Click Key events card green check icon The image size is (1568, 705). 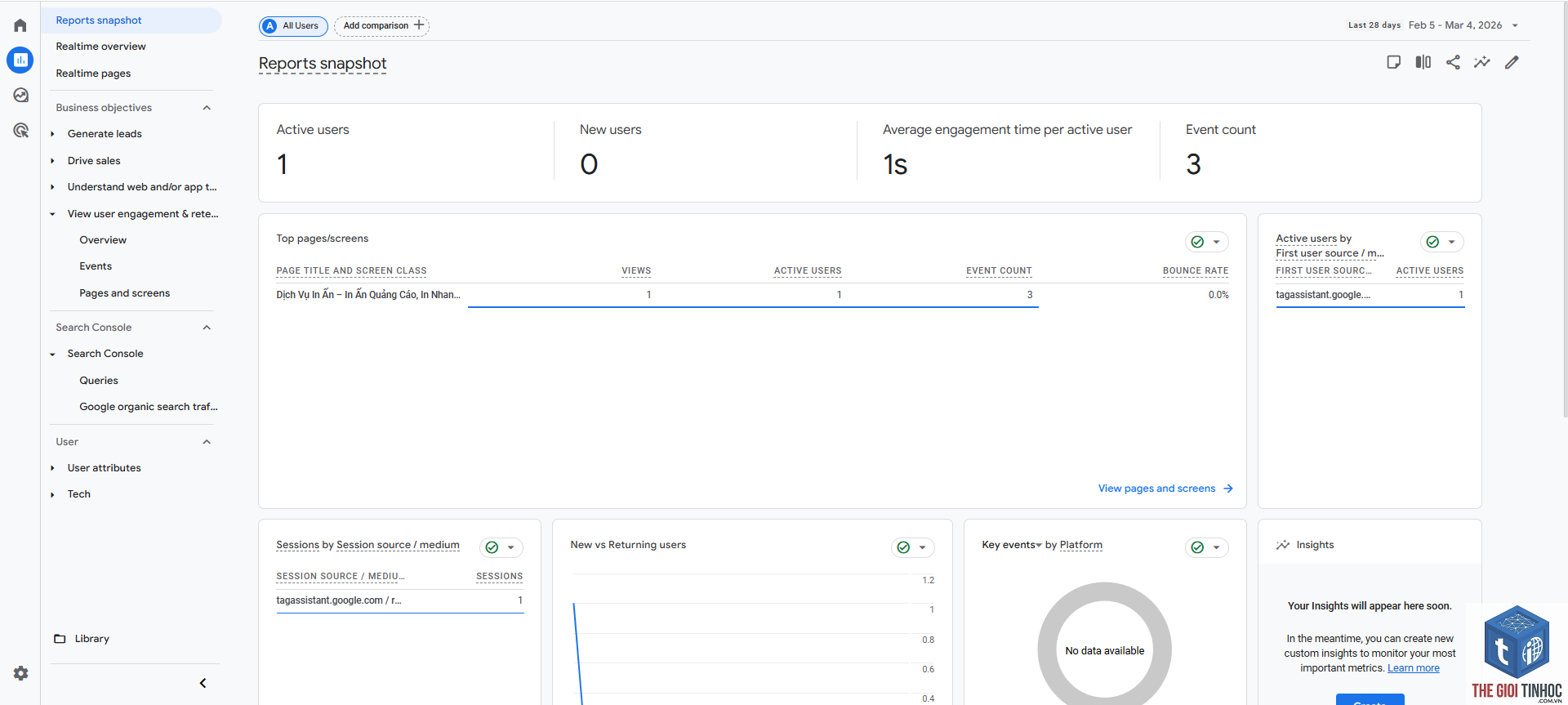pyautogui.click(x=1197, y=547)
